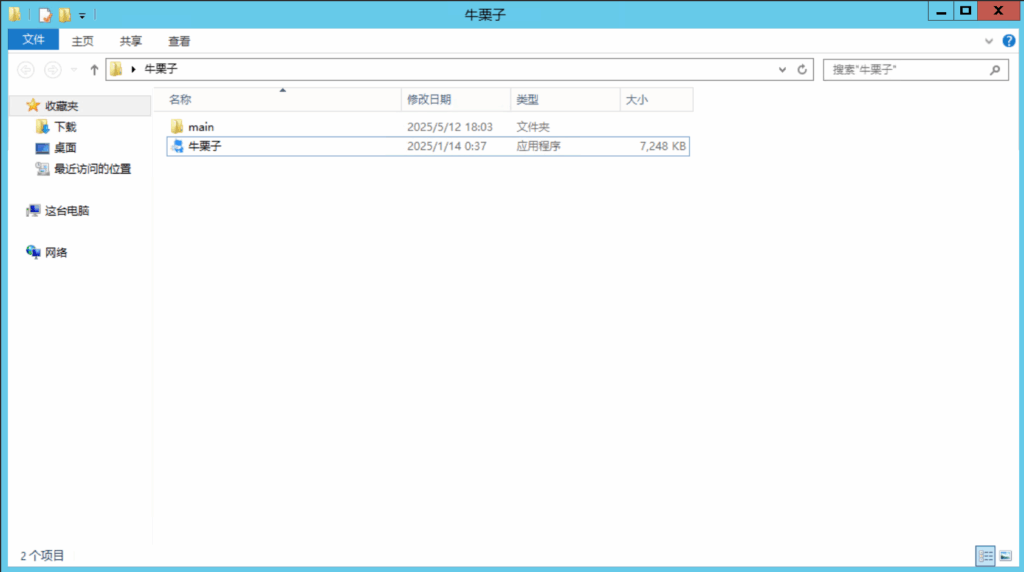Maximize the 牛栗子 window
1024x572 pixels.
tap(966, 11)
